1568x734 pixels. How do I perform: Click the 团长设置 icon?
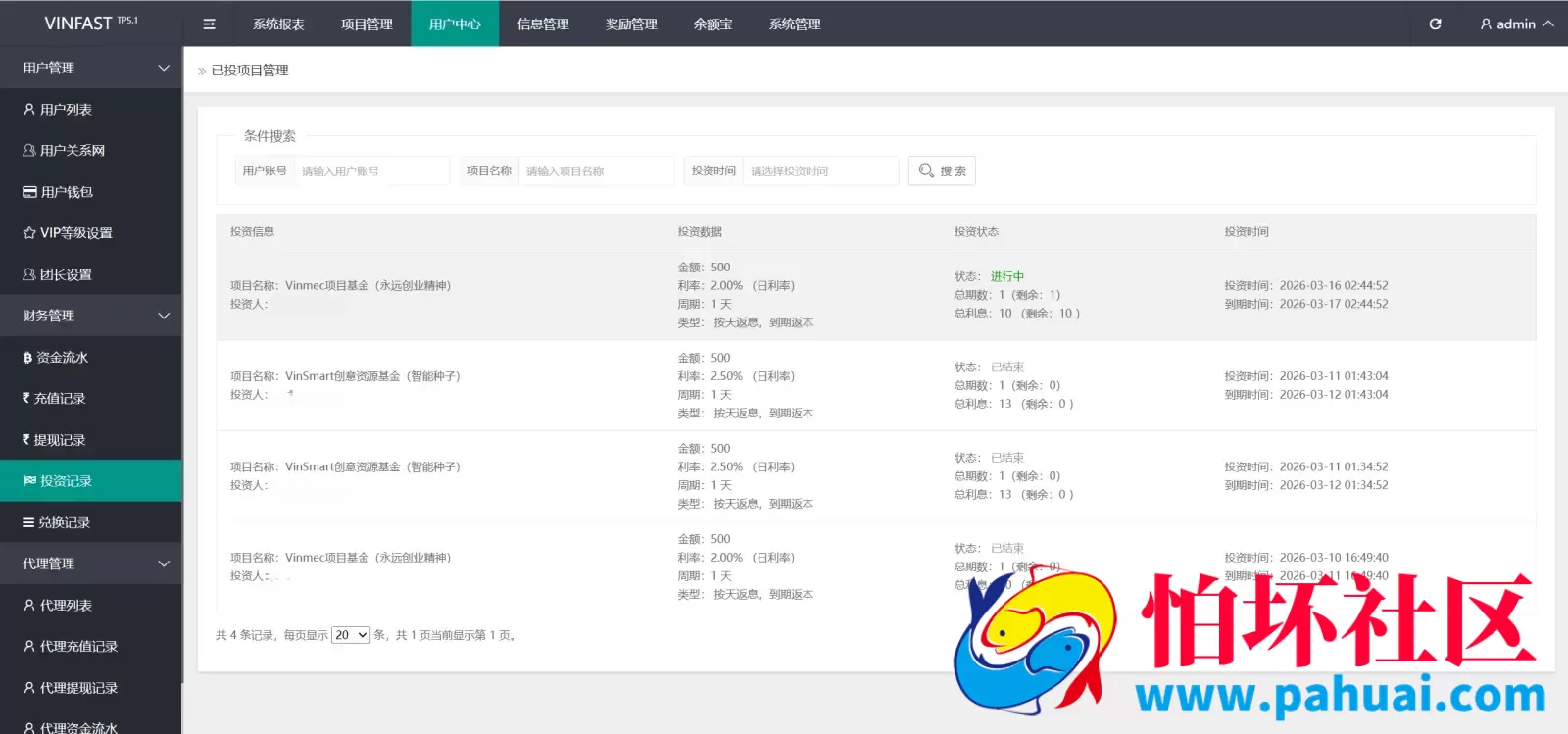29,274
